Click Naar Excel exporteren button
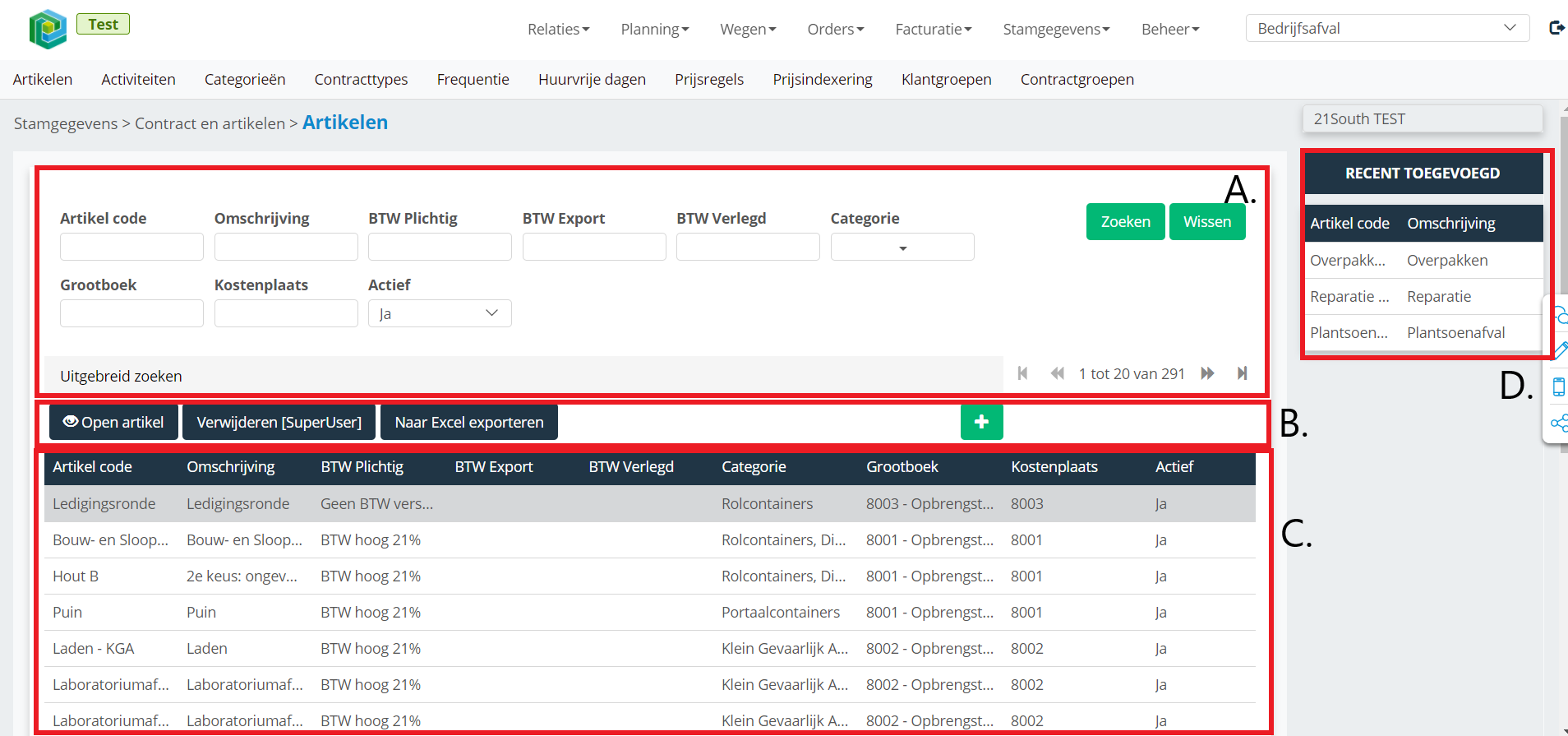Viewport: 1568px width, 736px height. click(469, 422)
